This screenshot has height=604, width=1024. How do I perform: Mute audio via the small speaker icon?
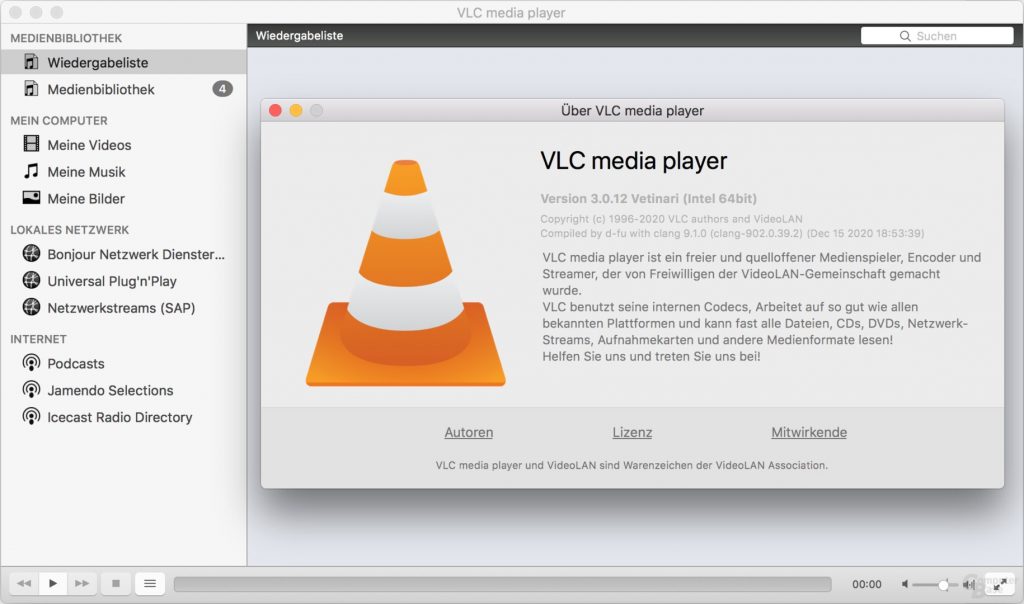tap(905, 584)
